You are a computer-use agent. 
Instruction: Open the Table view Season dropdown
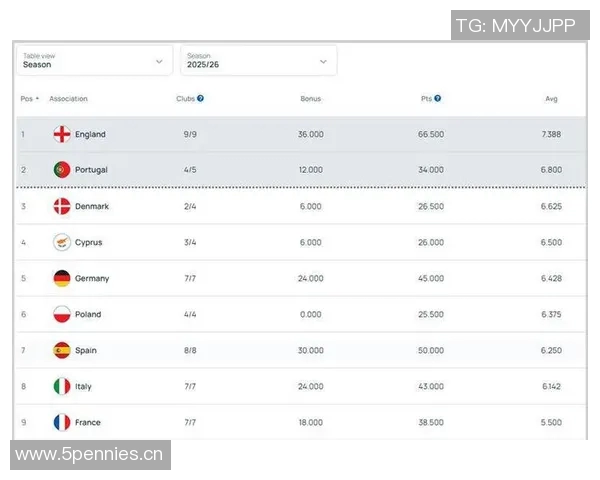point(93,61)
